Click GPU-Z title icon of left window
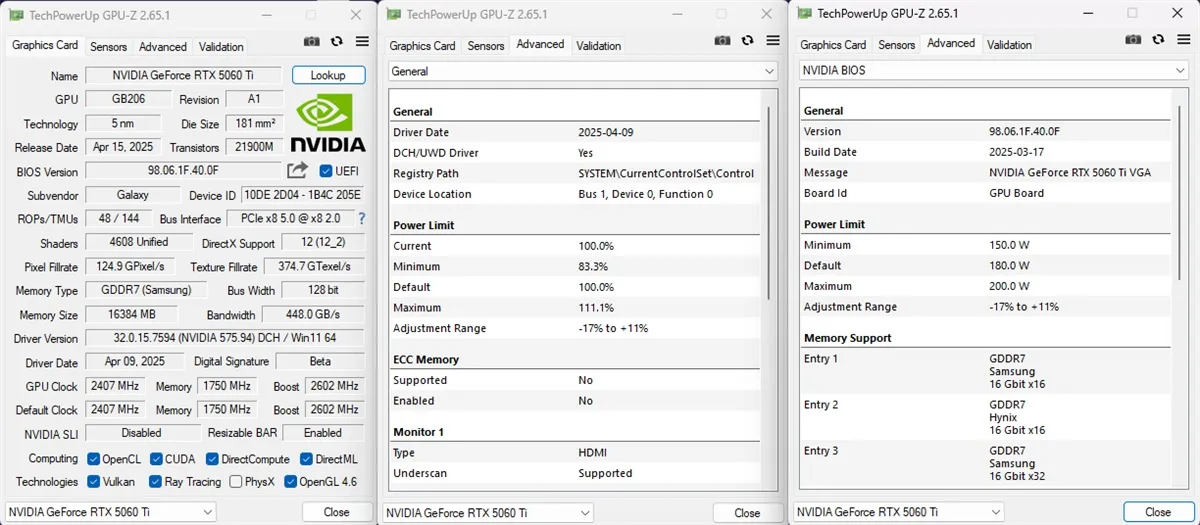 pos(15,15)
